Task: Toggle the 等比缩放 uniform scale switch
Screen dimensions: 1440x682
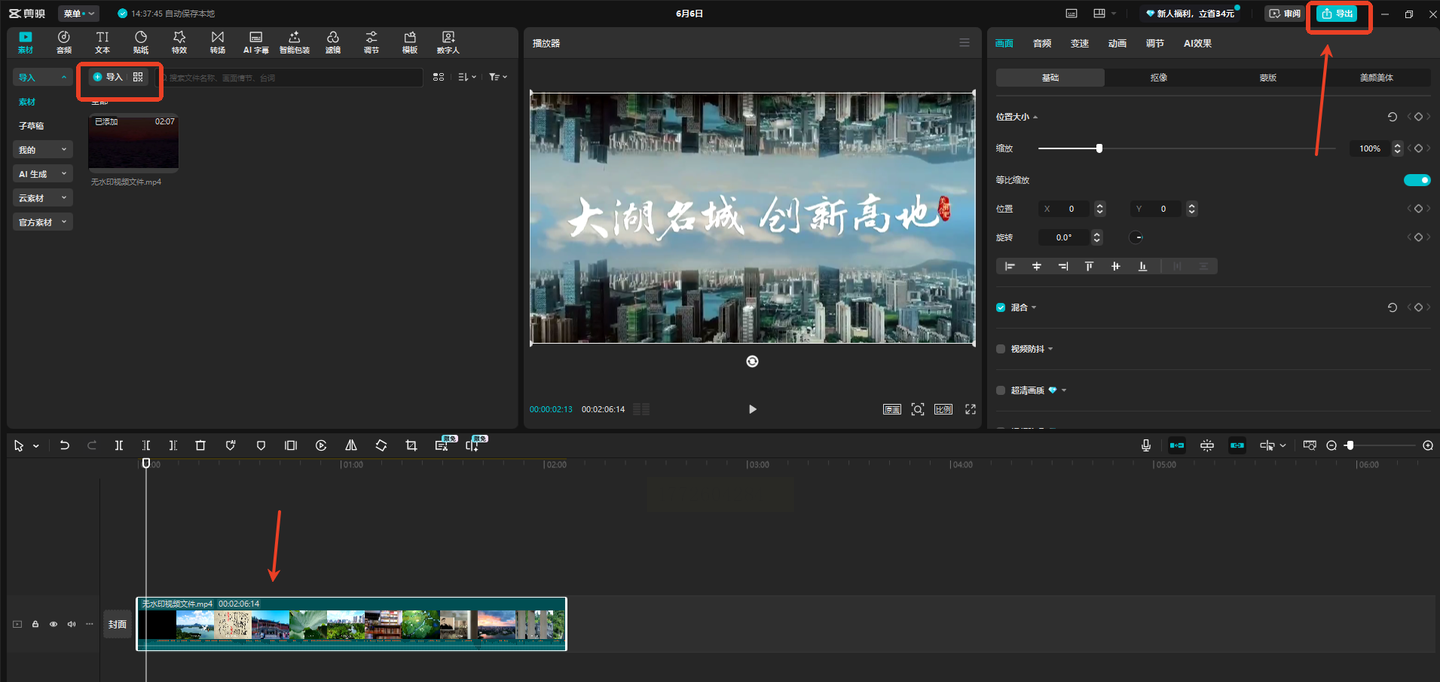Action: coord(1416,180)
